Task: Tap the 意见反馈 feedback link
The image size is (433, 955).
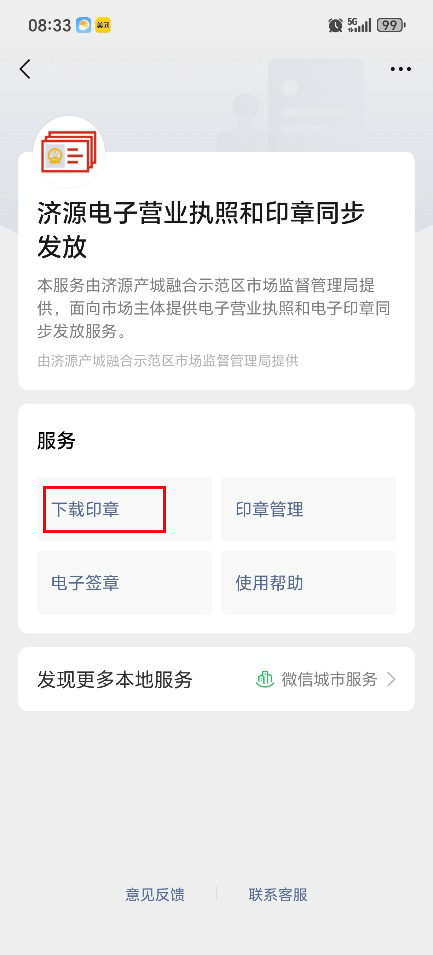Action: click(x=155, y=894)
